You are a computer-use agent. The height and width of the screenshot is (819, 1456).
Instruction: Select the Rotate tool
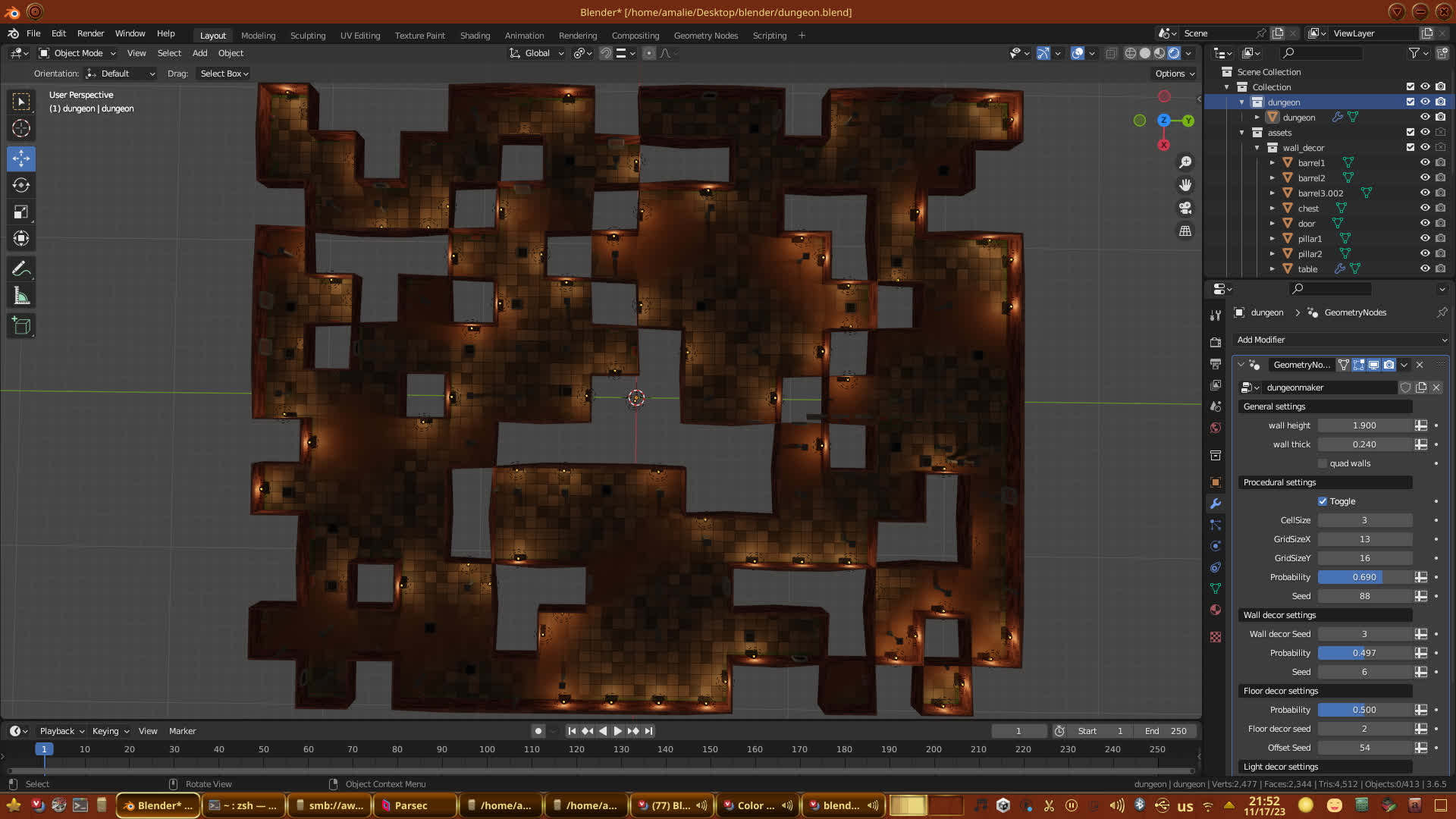pos(21,185)
